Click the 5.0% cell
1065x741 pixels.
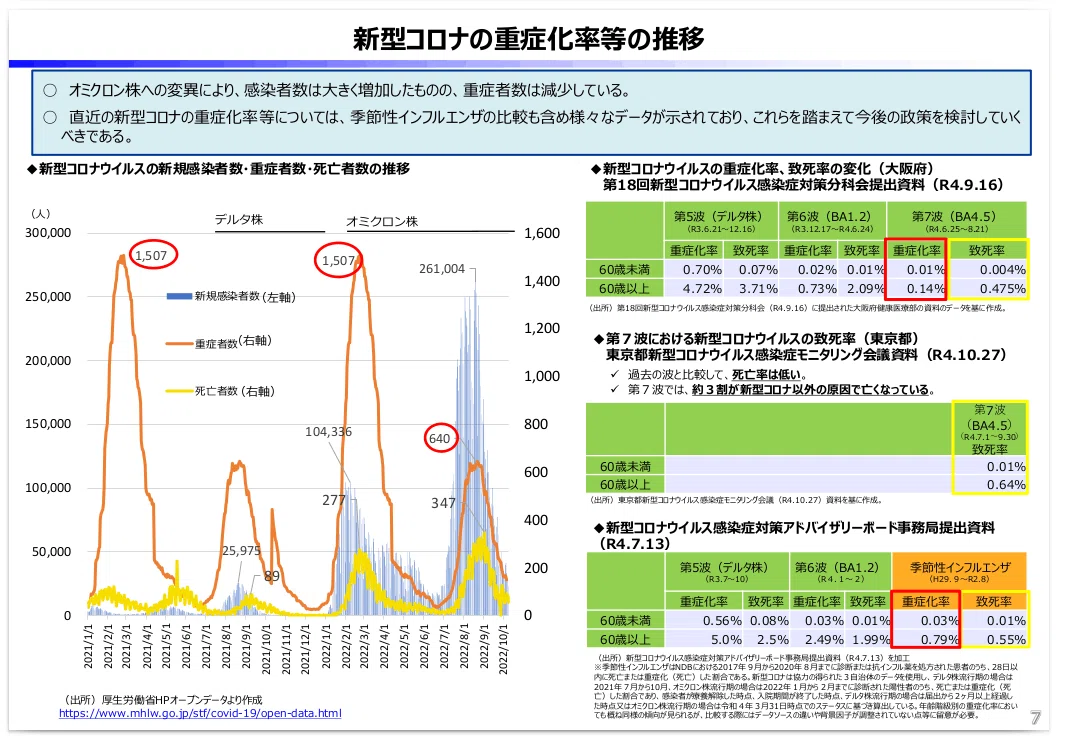pyautogui.click(x=705, y=640)
